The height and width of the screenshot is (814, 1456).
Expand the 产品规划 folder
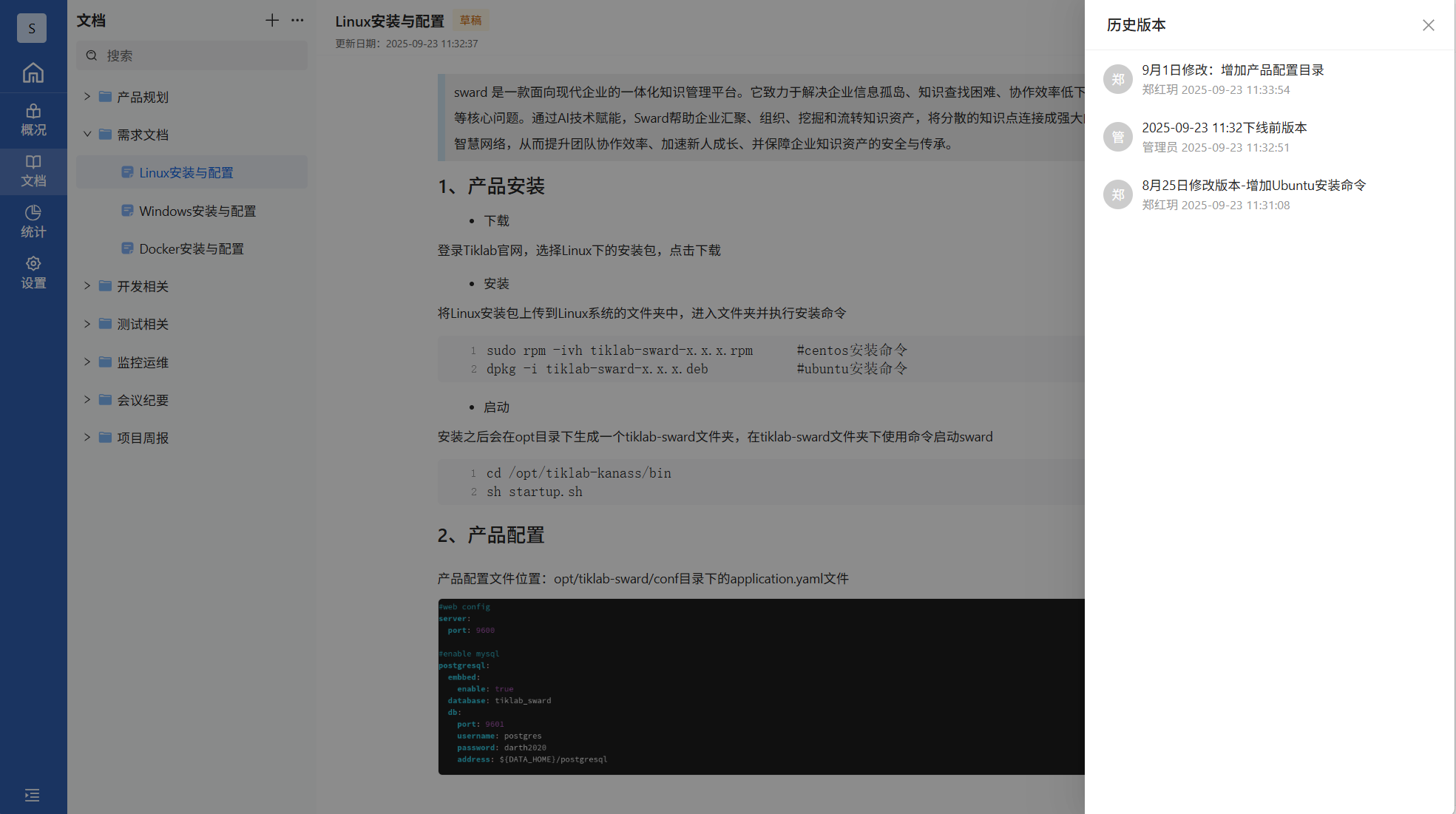coord(87,97)
